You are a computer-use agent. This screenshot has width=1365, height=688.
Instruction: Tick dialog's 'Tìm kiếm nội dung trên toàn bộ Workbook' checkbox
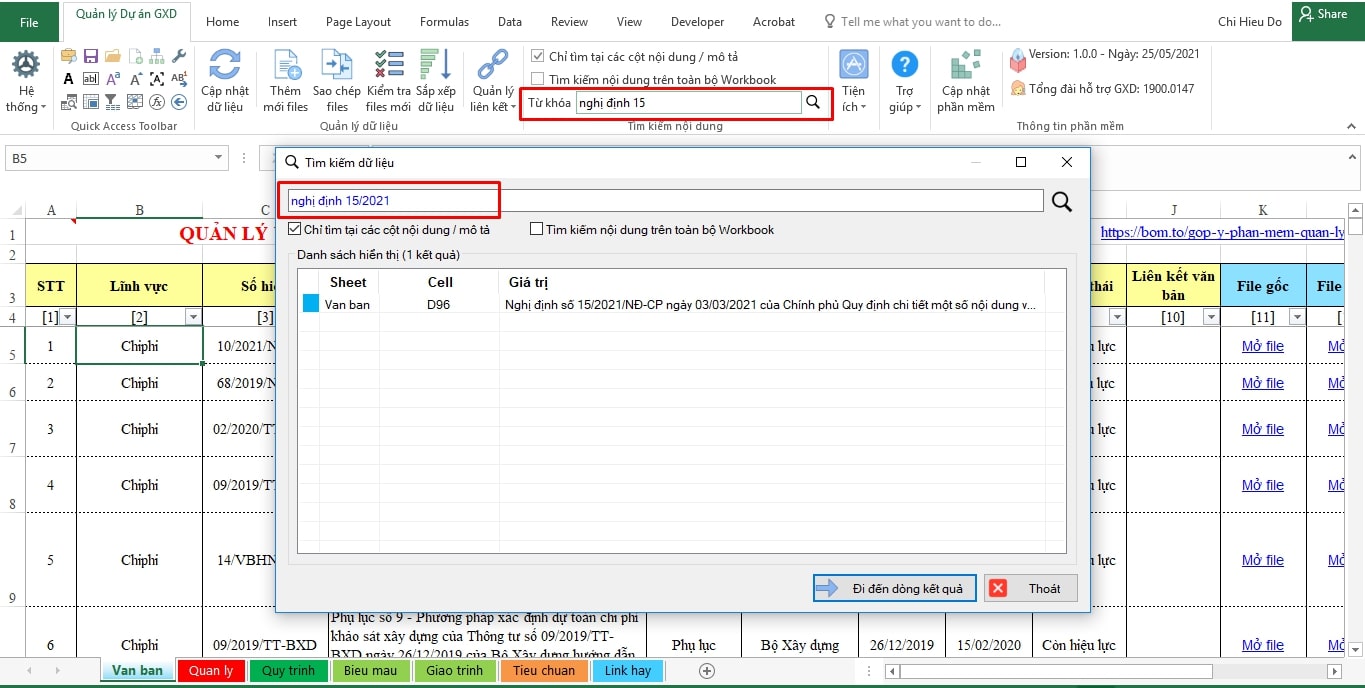click(x=537, y=229)
